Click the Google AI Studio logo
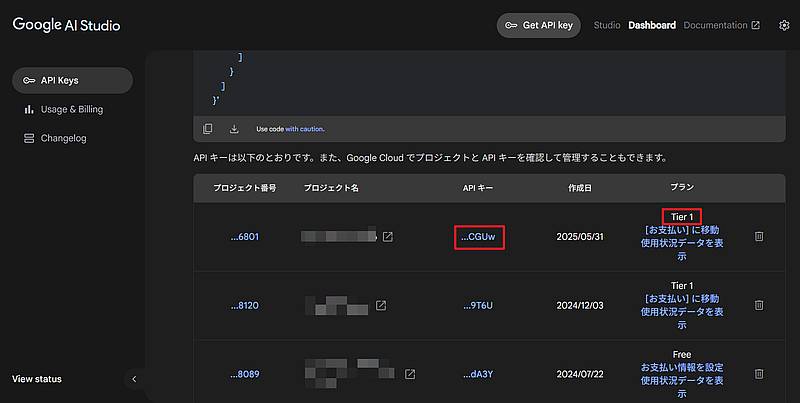The width and height of the screenshot is (800, 403). point(66,25)
